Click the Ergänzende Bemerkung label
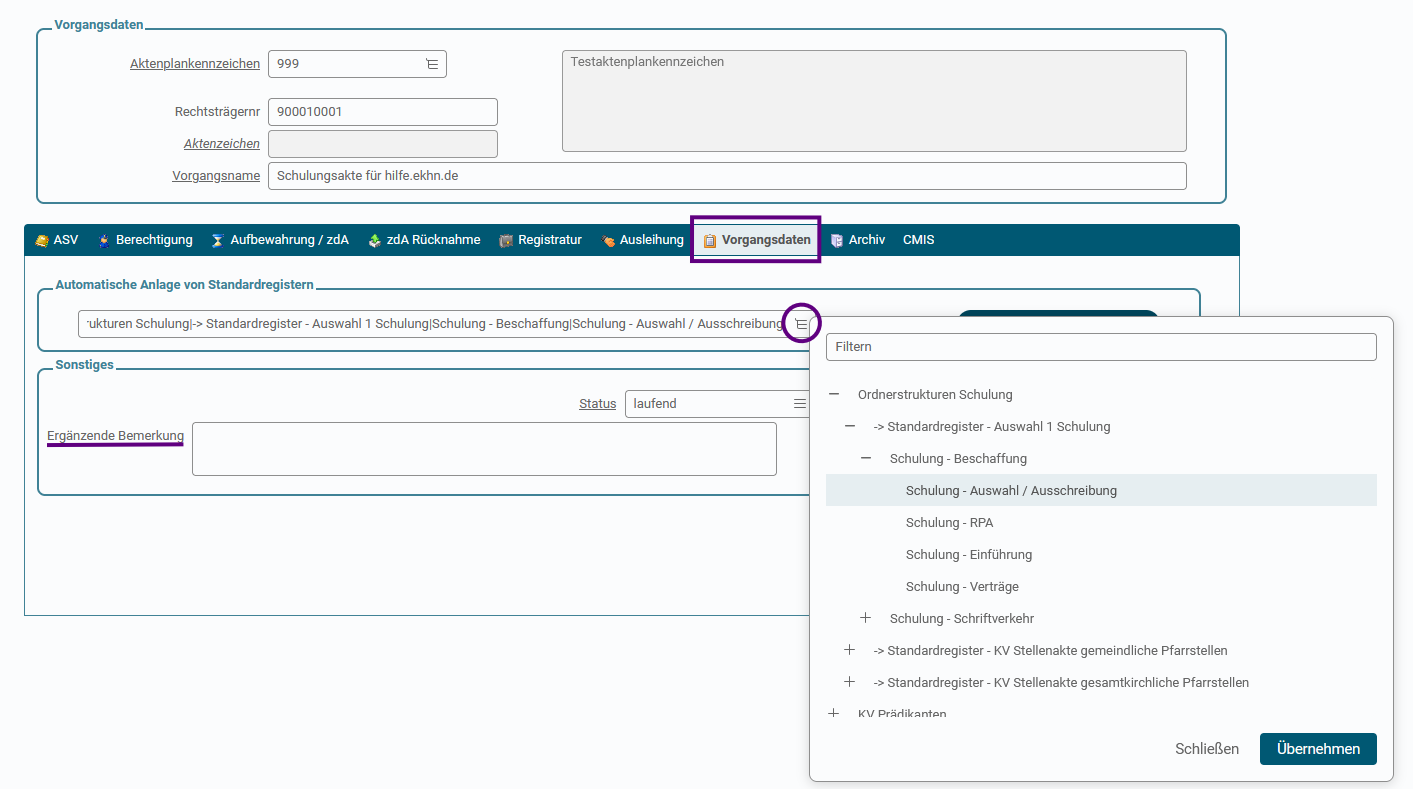The image size is (1413, 789). click(115, 436)
